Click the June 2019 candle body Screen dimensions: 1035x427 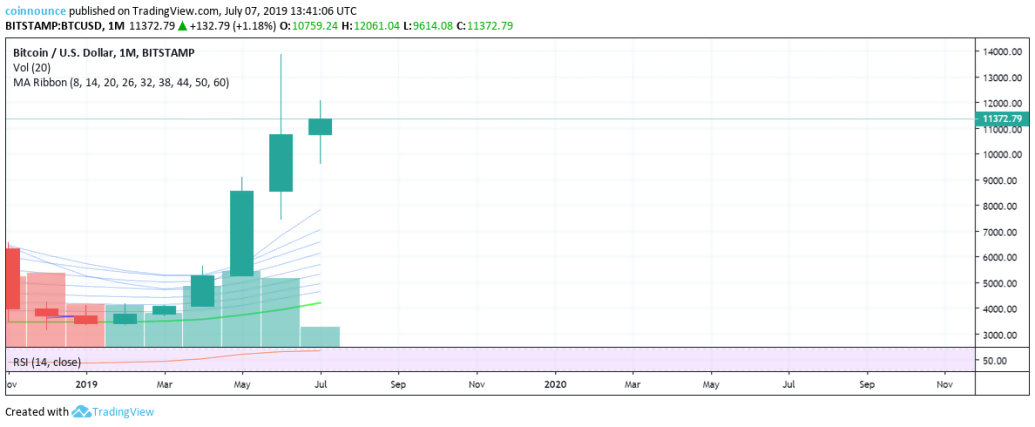coord(281,162)
